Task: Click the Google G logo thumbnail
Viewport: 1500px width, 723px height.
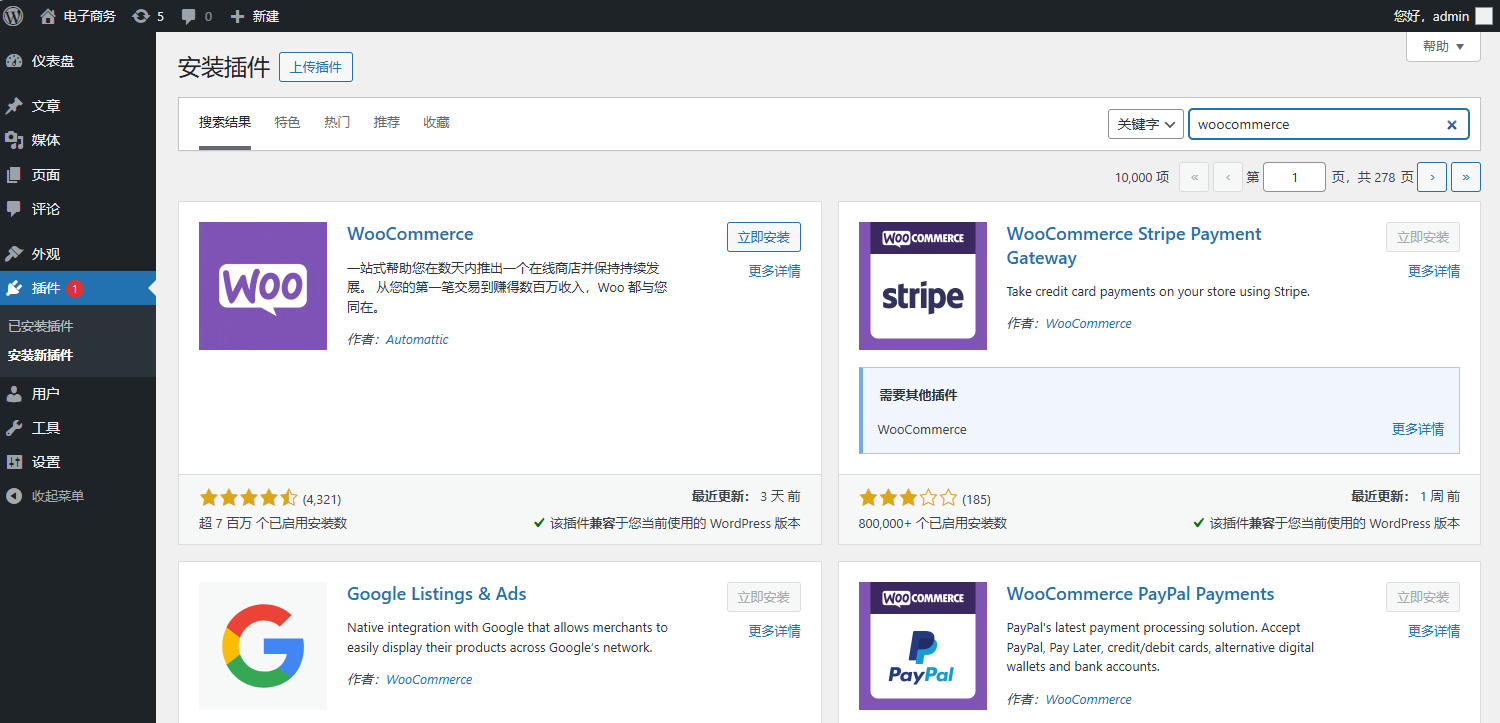Action: [263, 646]
